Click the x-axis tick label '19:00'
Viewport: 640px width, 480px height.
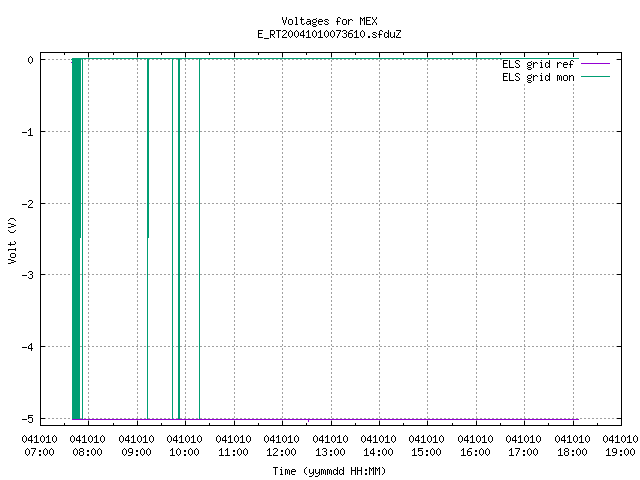[x=620, y=452]
